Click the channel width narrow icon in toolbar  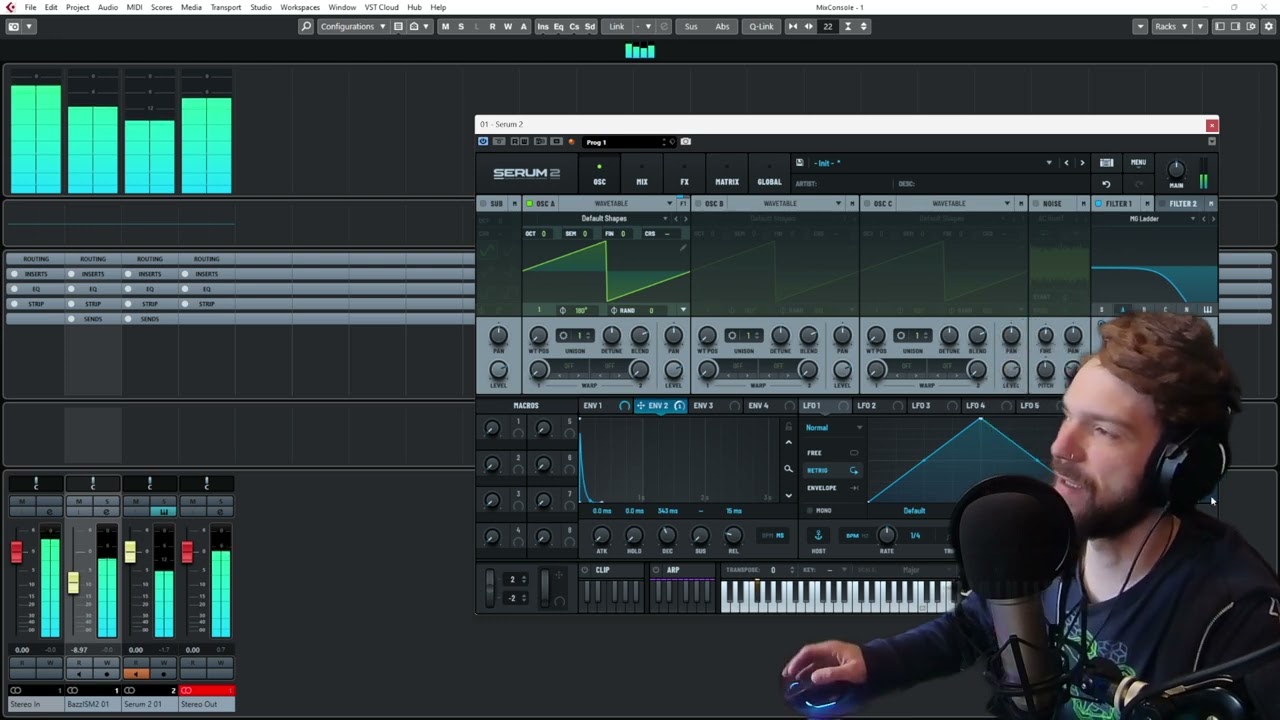click(x=793, y=26)
